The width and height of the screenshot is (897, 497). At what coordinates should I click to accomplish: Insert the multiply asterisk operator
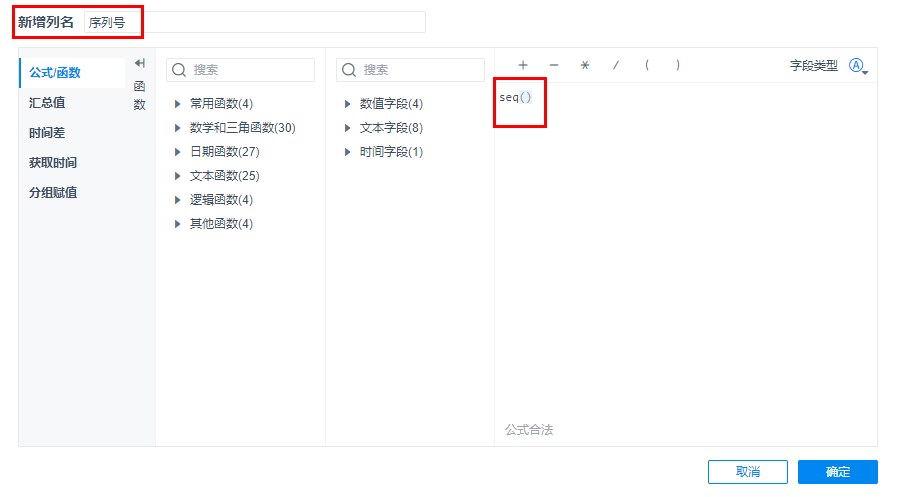point(585,65)
